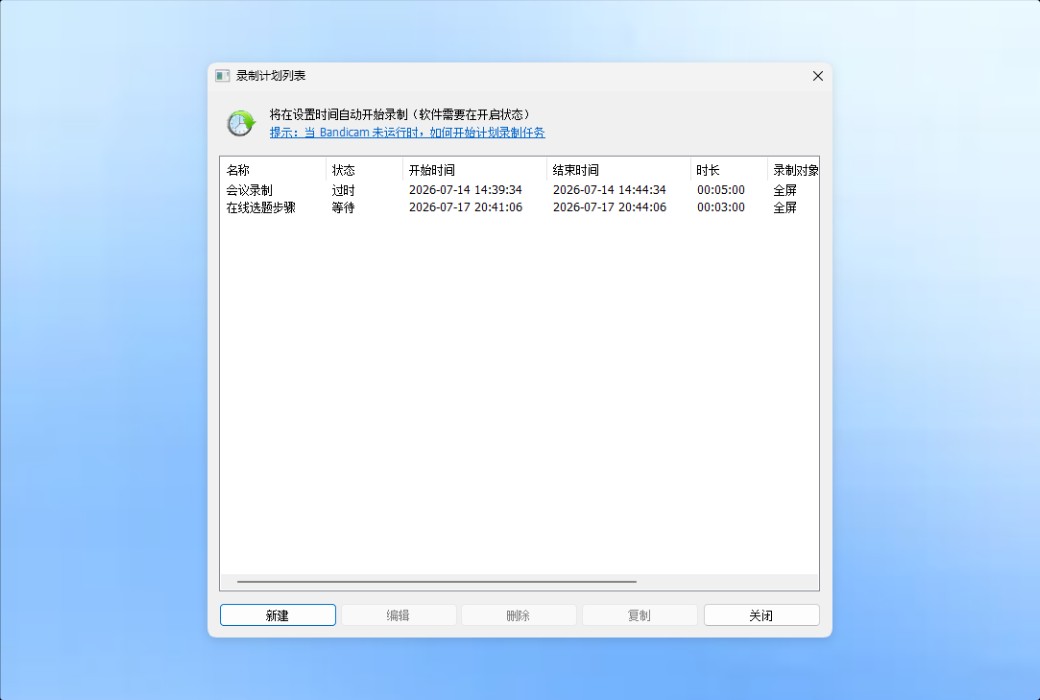Click the 00:03:00 duration cell
The width and height of the screenshot is (1040, 700).
click(720, 207)
